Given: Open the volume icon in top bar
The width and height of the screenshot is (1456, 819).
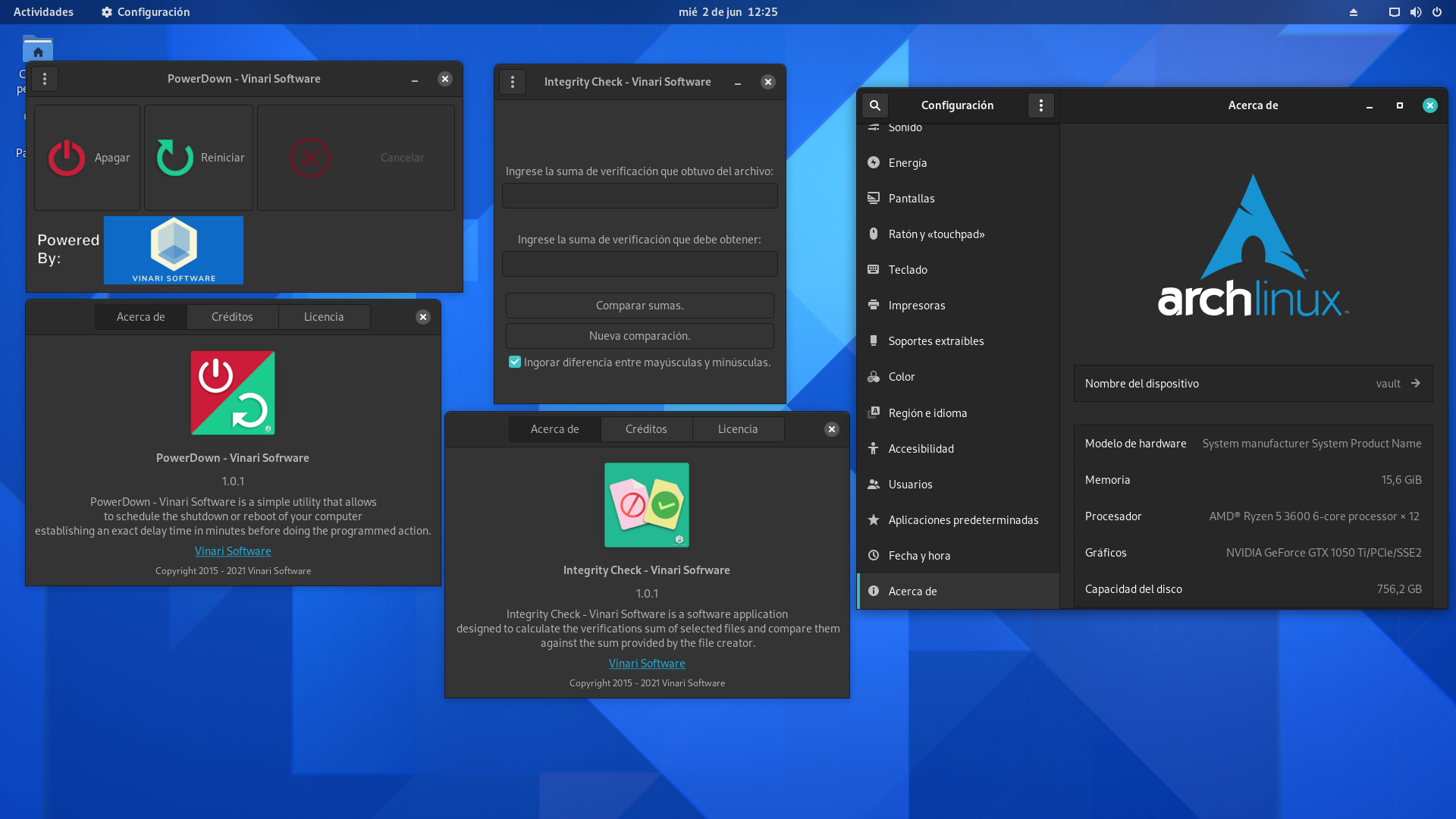Looking at the screenshot, I should [1415, 12].
